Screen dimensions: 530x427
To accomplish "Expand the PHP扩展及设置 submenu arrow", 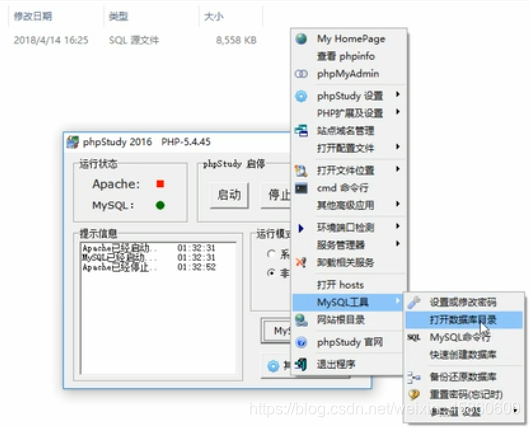I will (x=398, y=112).
